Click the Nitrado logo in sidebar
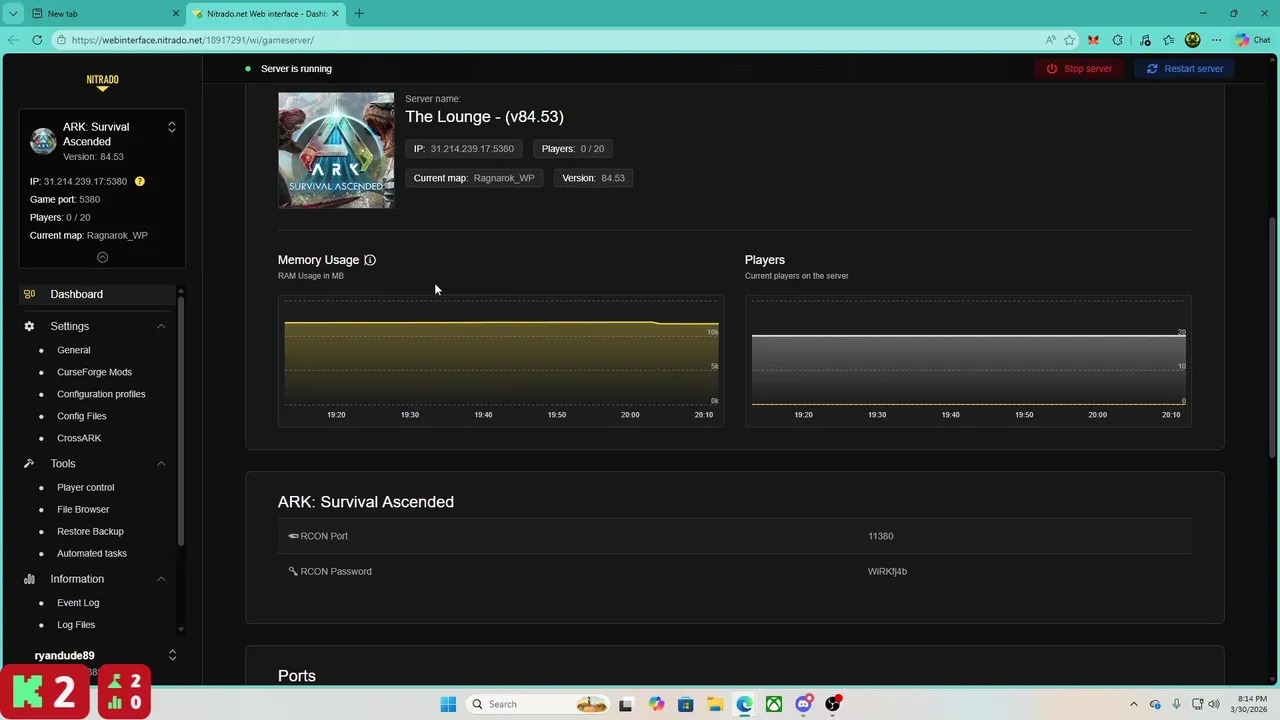The height and width of the screenshot is (720, 1280). pos(102,83)
